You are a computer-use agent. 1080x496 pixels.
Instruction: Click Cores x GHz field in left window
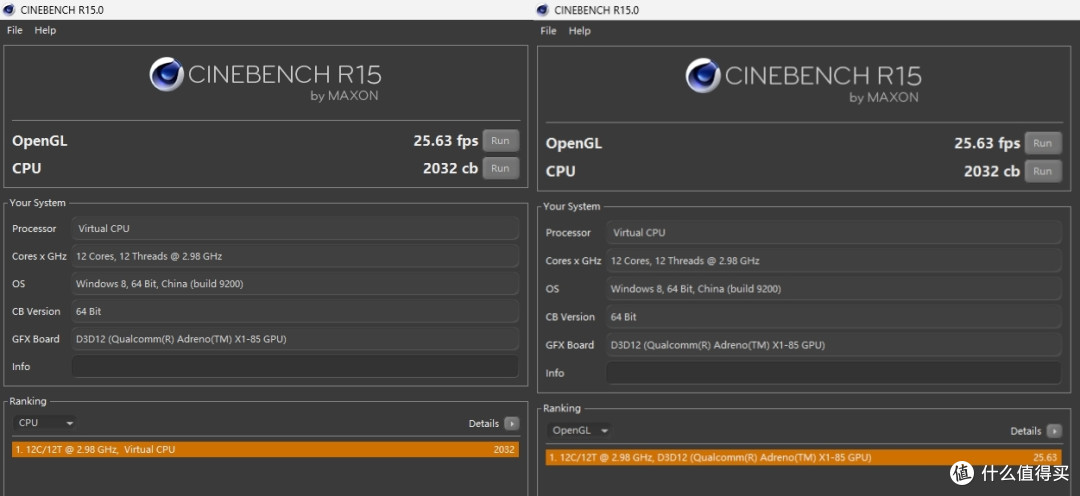pyautogui.click(x=295, y=256)
